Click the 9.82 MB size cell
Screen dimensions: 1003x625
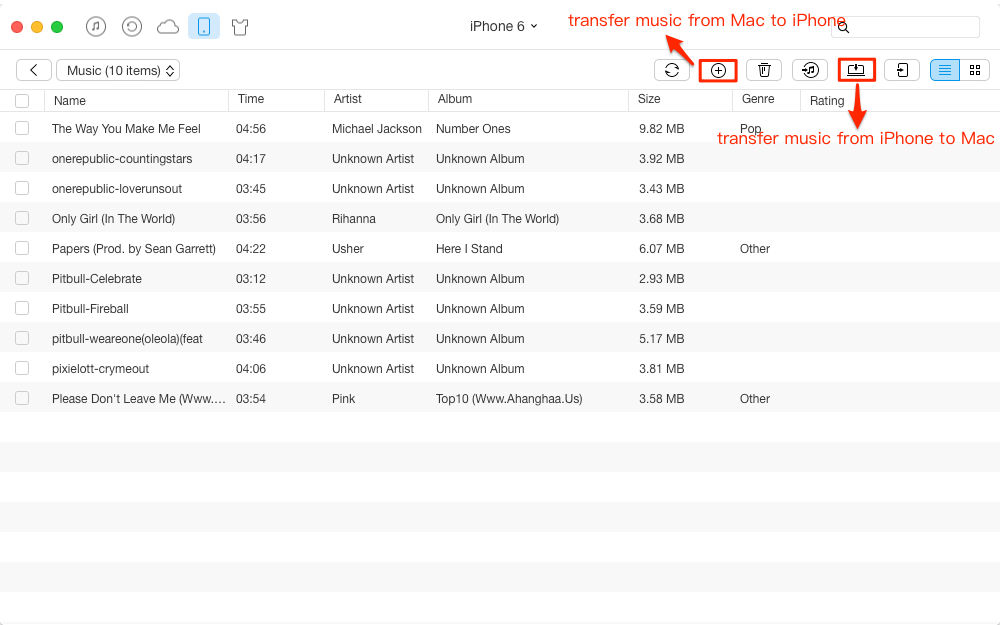click(x=661, y=129)
